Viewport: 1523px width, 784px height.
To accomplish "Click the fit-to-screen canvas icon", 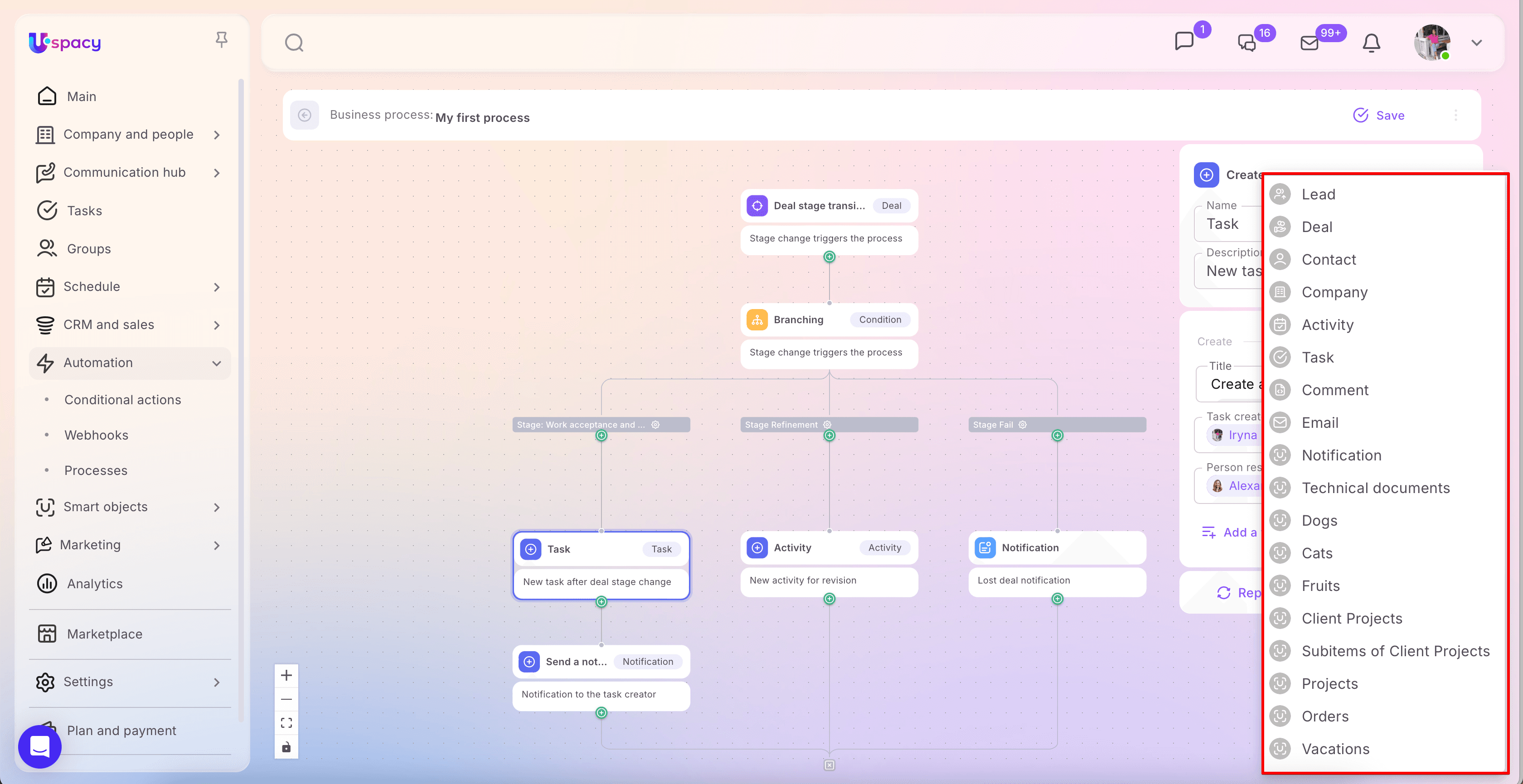I will pyautogui.click(x=286, y=722).
